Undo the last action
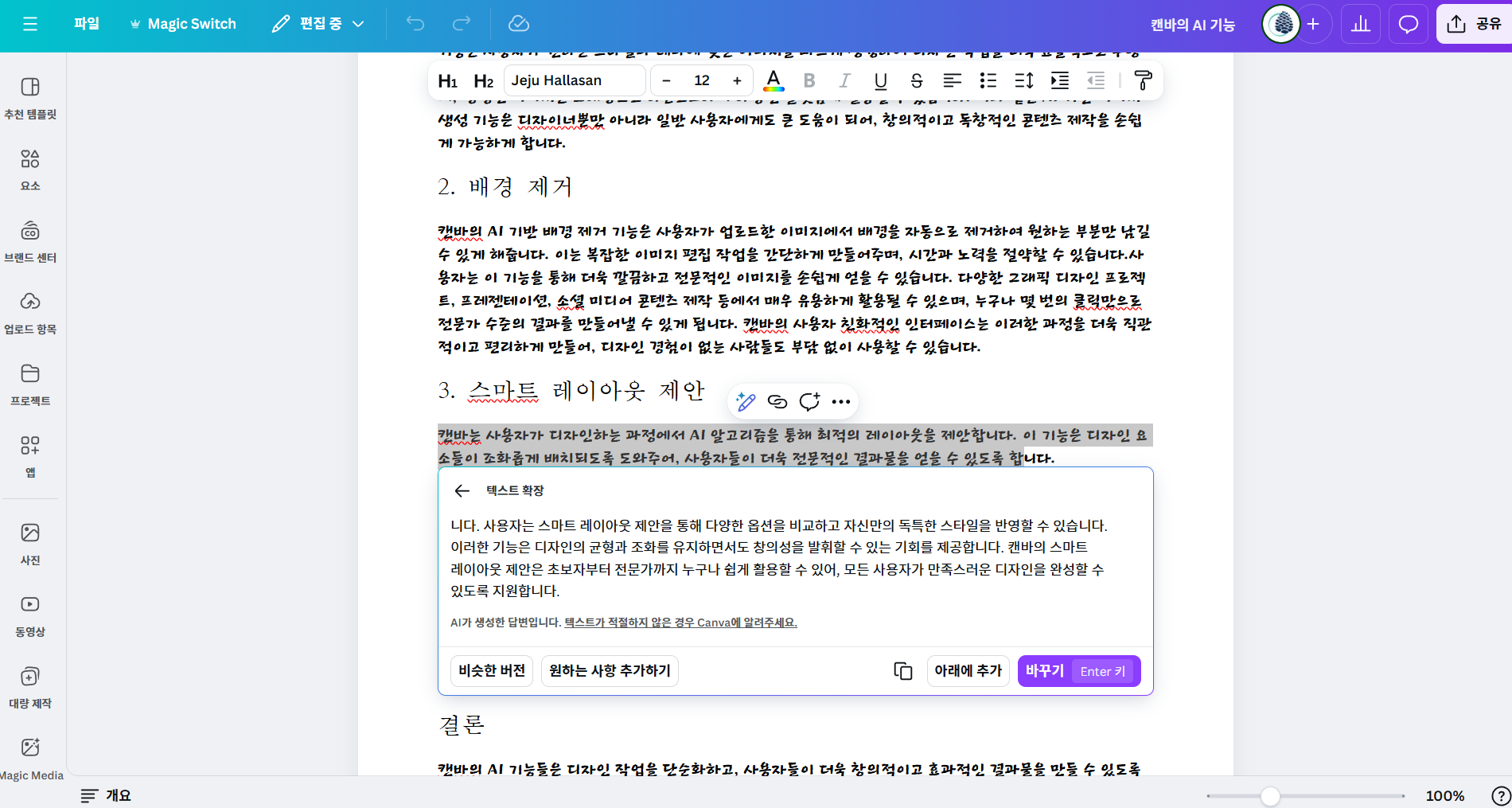Viewport: 1512px width, 808px height. pos(415,24)
